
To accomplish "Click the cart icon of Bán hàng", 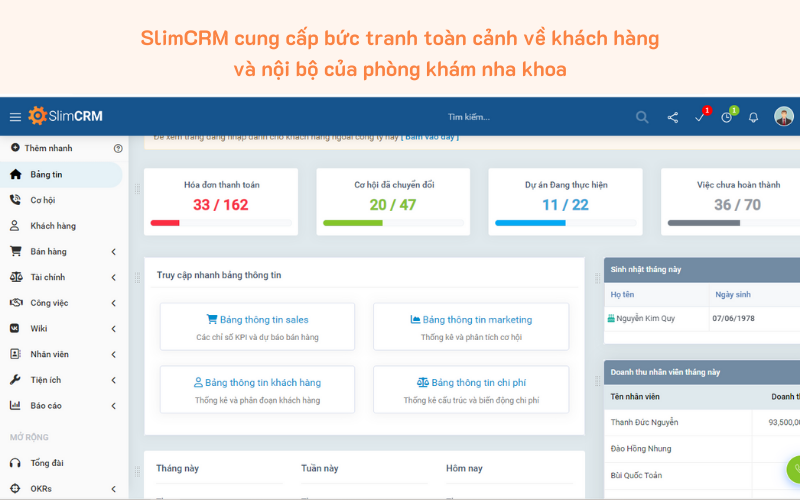I will [x=15, y=251].
